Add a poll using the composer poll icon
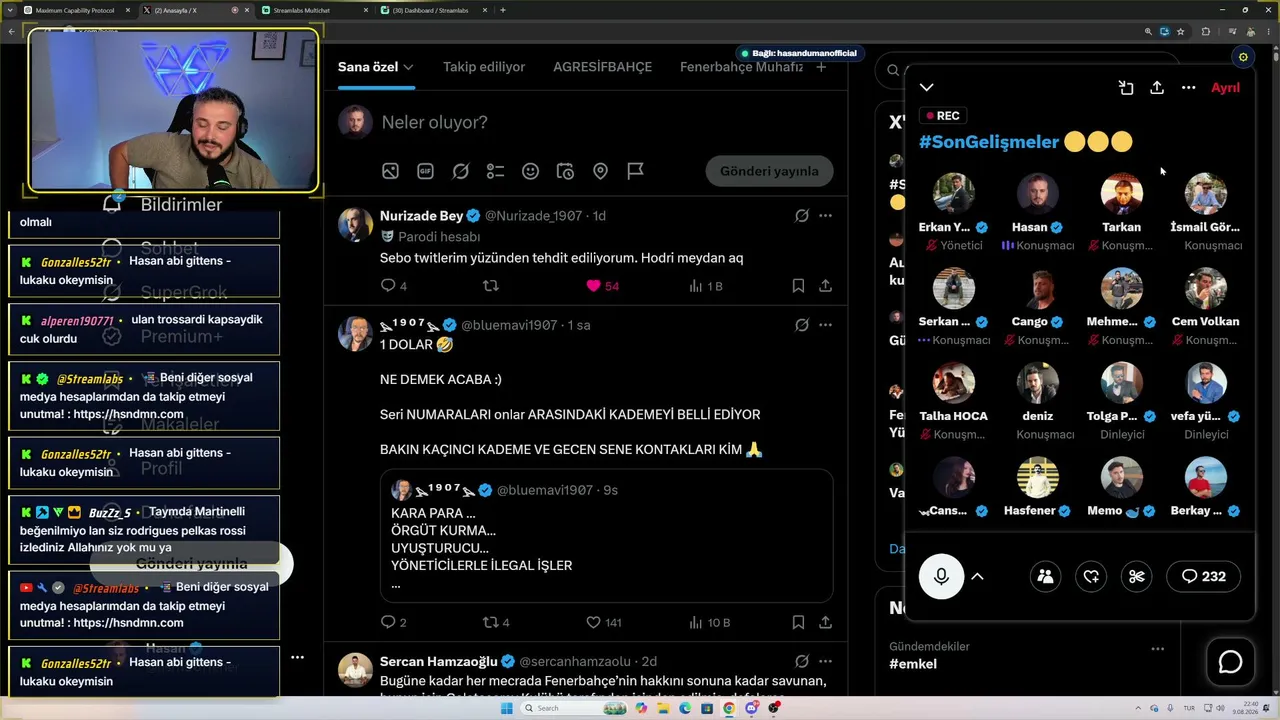1280x720 pixels. tap(495, 171)
